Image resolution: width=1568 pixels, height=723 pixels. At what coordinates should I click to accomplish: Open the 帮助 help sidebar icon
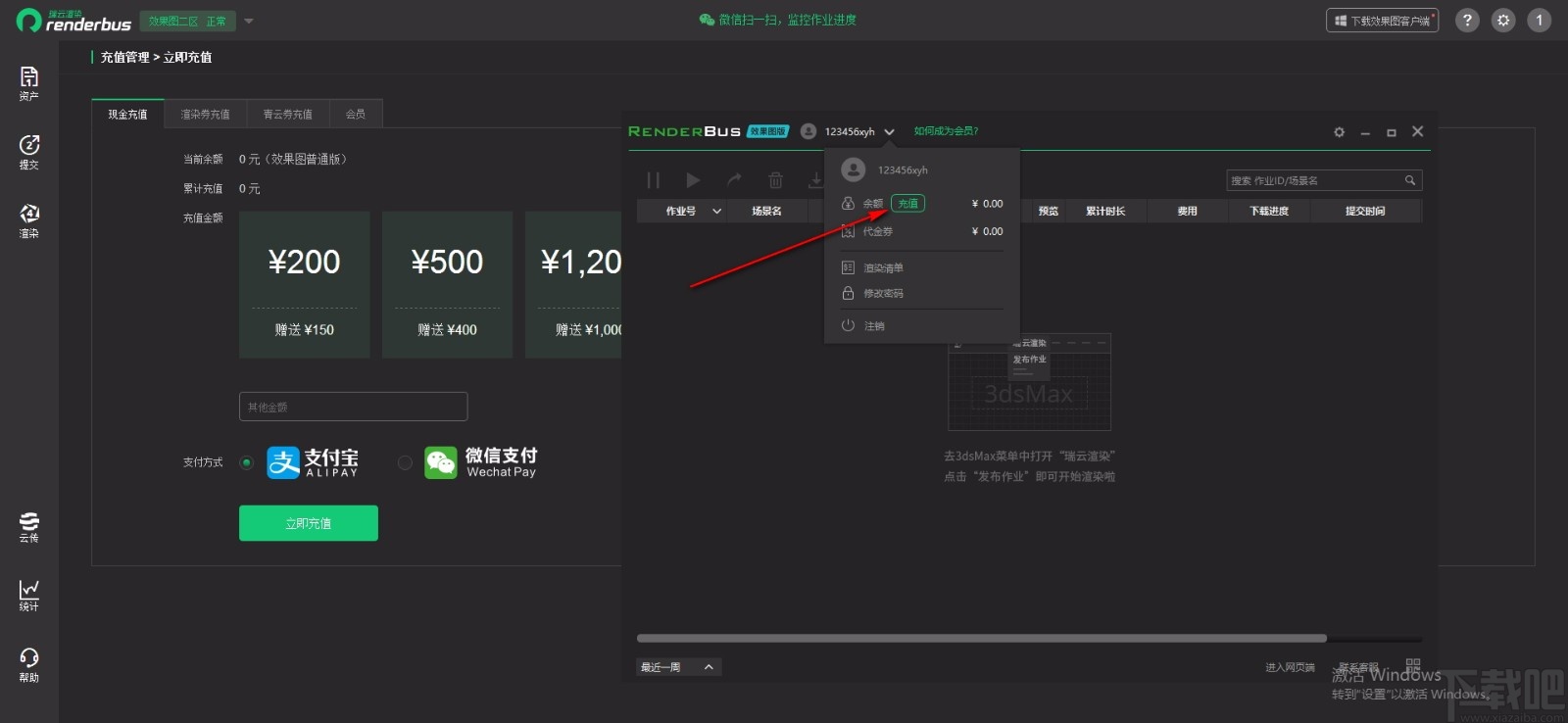29,665
